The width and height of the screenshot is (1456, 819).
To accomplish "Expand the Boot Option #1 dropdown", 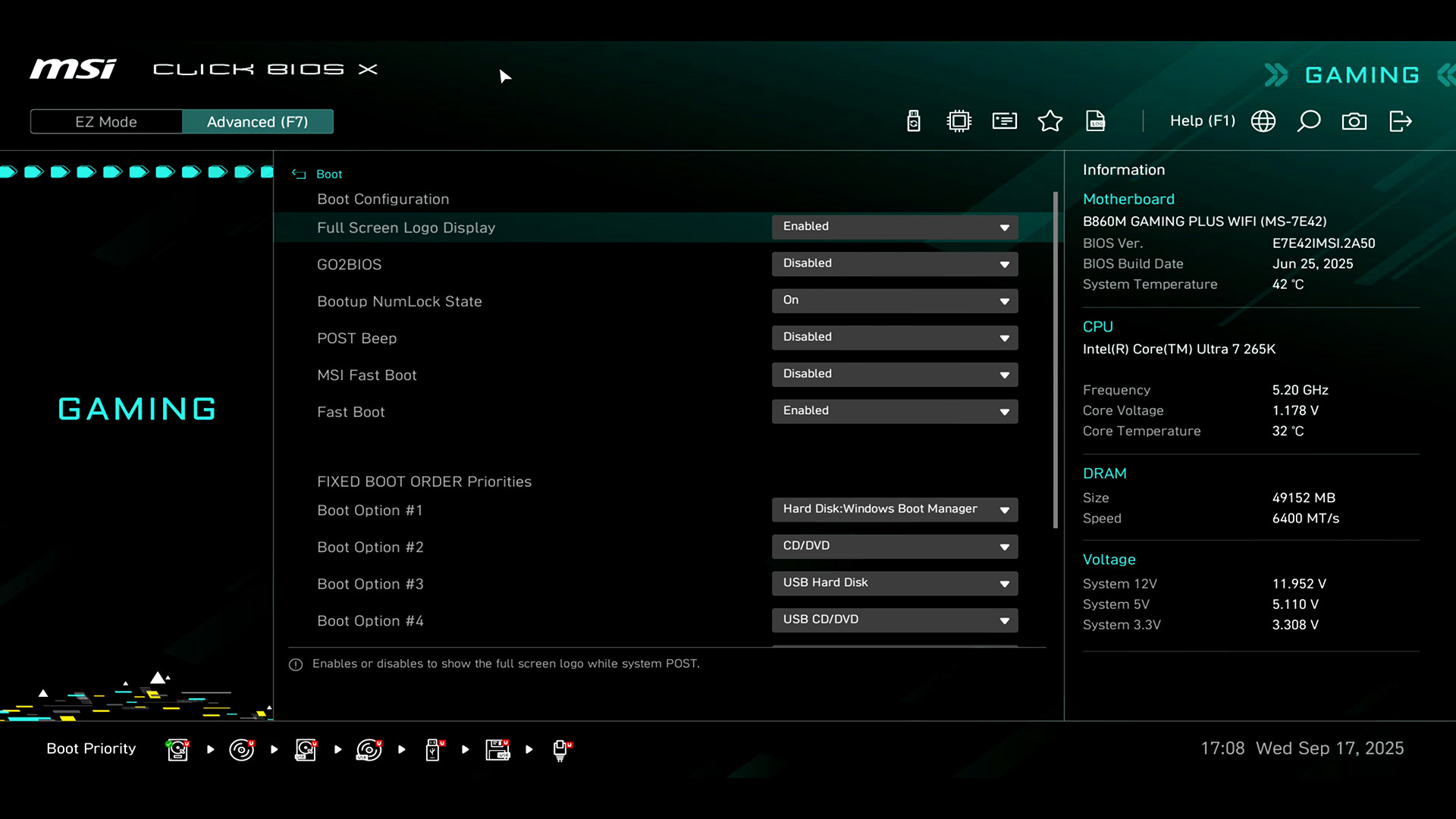I will point(895,509).
